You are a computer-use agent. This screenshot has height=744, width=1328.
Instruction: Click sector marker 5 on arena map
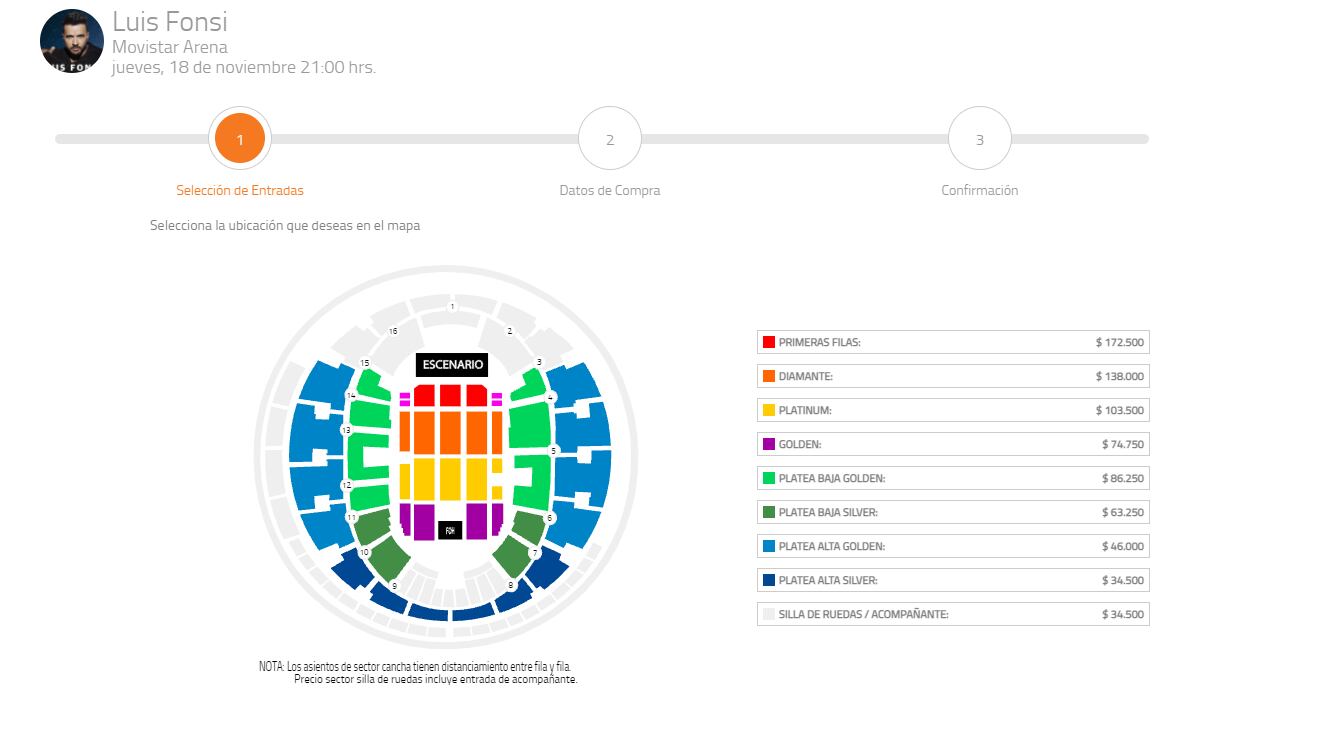click(x=553, y=451)
